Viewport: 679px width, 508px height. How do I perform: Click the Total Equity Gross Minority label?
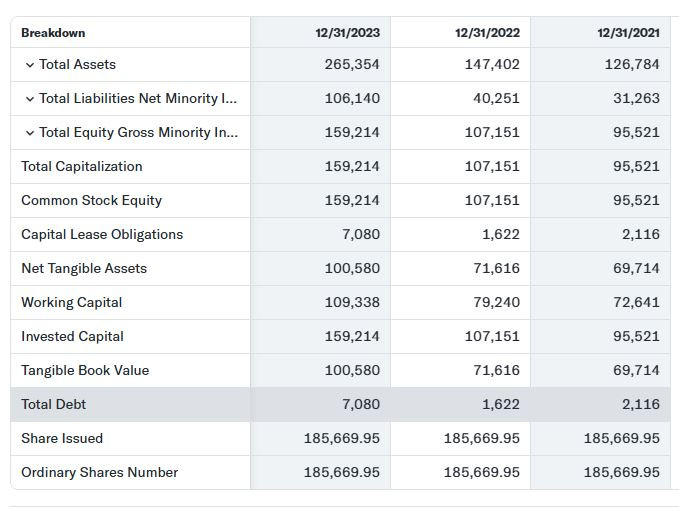tap(139, 133)
